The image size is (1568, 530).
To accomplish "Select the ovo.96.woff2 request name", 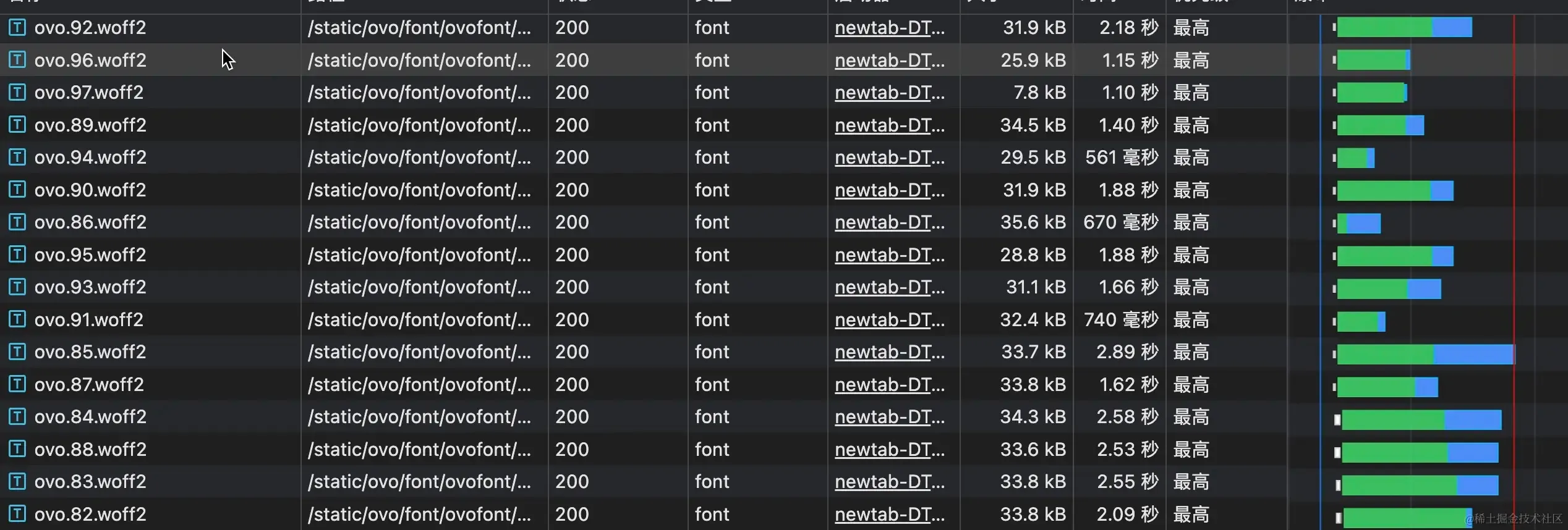I will 90,61.
